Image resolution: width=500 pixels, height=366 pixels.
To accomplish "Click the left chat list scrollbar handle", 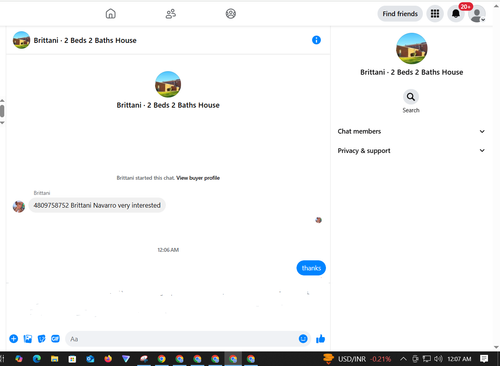I will (2, 111).
